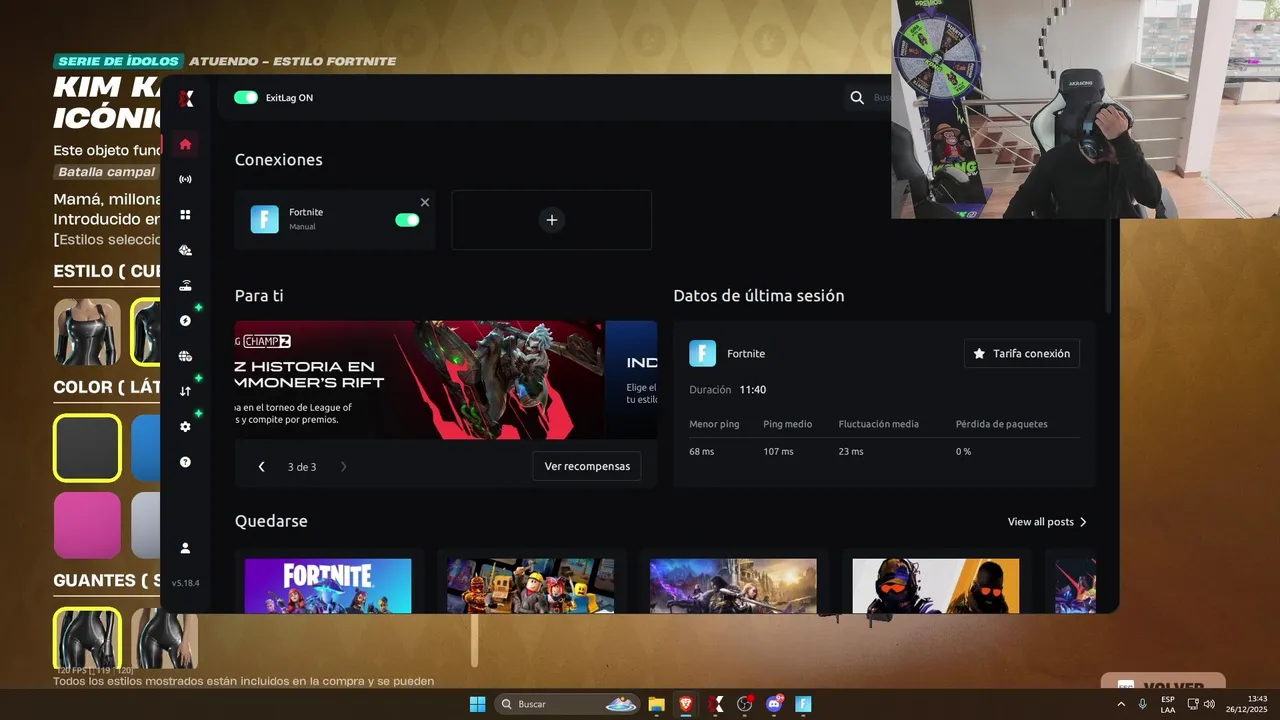The height and width of the screenshot is (720, 1280).
Task: Click the League of Legends tournament banner
Action: tap(419, 380)
